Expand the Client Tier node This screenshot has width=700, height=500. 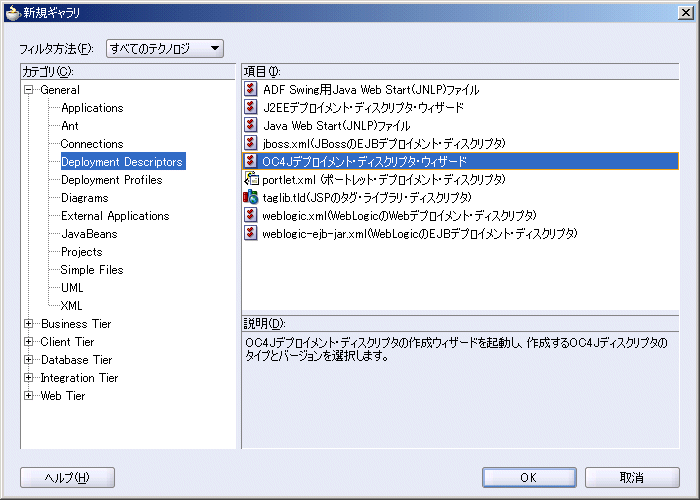click(x=29, y=342)
